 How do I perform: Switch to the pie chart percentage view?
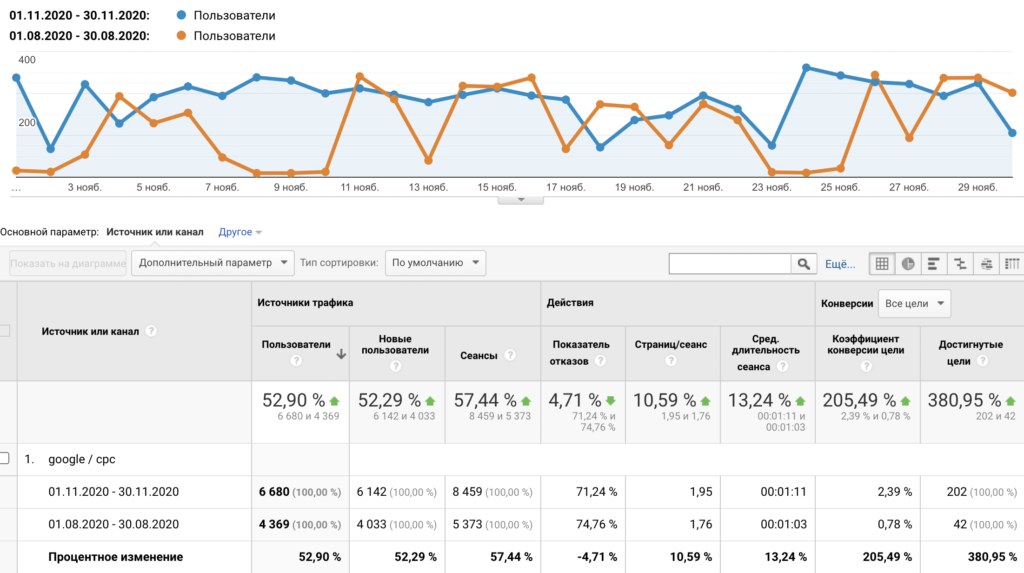tap(908, 264)
